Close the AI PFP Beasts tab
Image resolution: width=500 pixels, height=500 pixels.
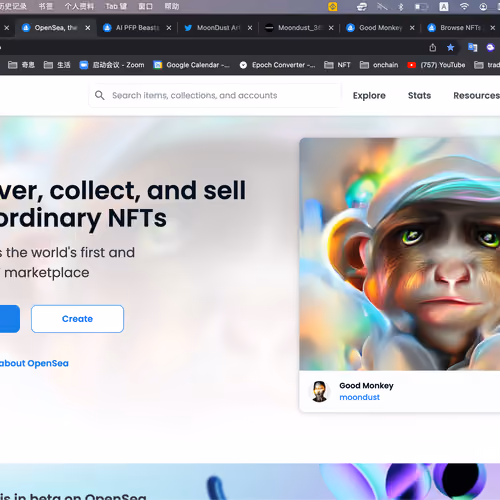click(169, 28)
